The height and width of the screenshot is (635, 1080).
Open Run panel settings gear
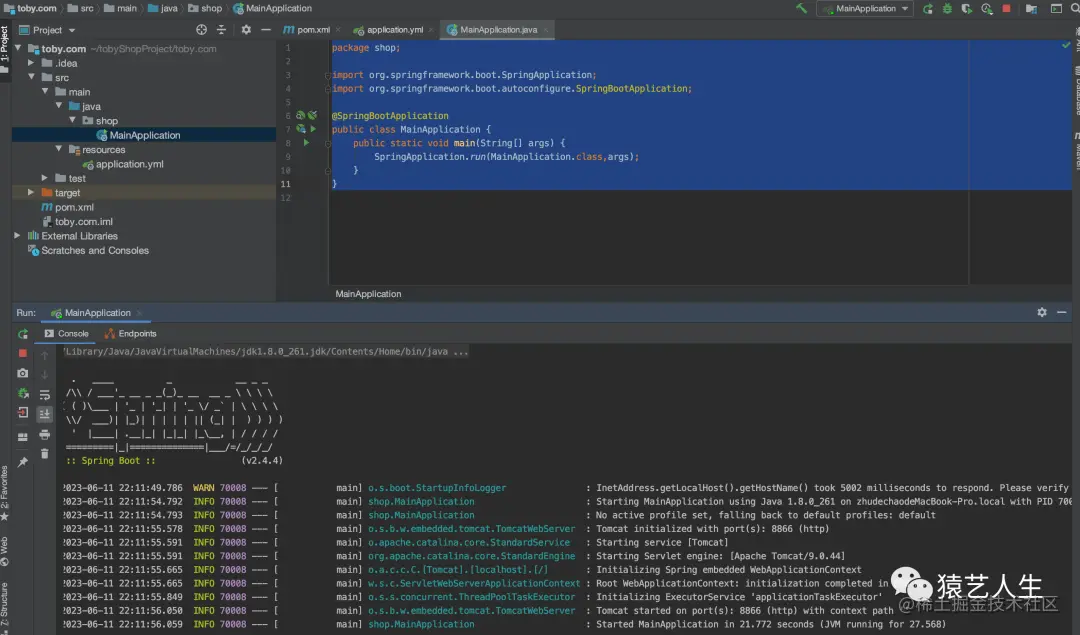point(1042,313)
